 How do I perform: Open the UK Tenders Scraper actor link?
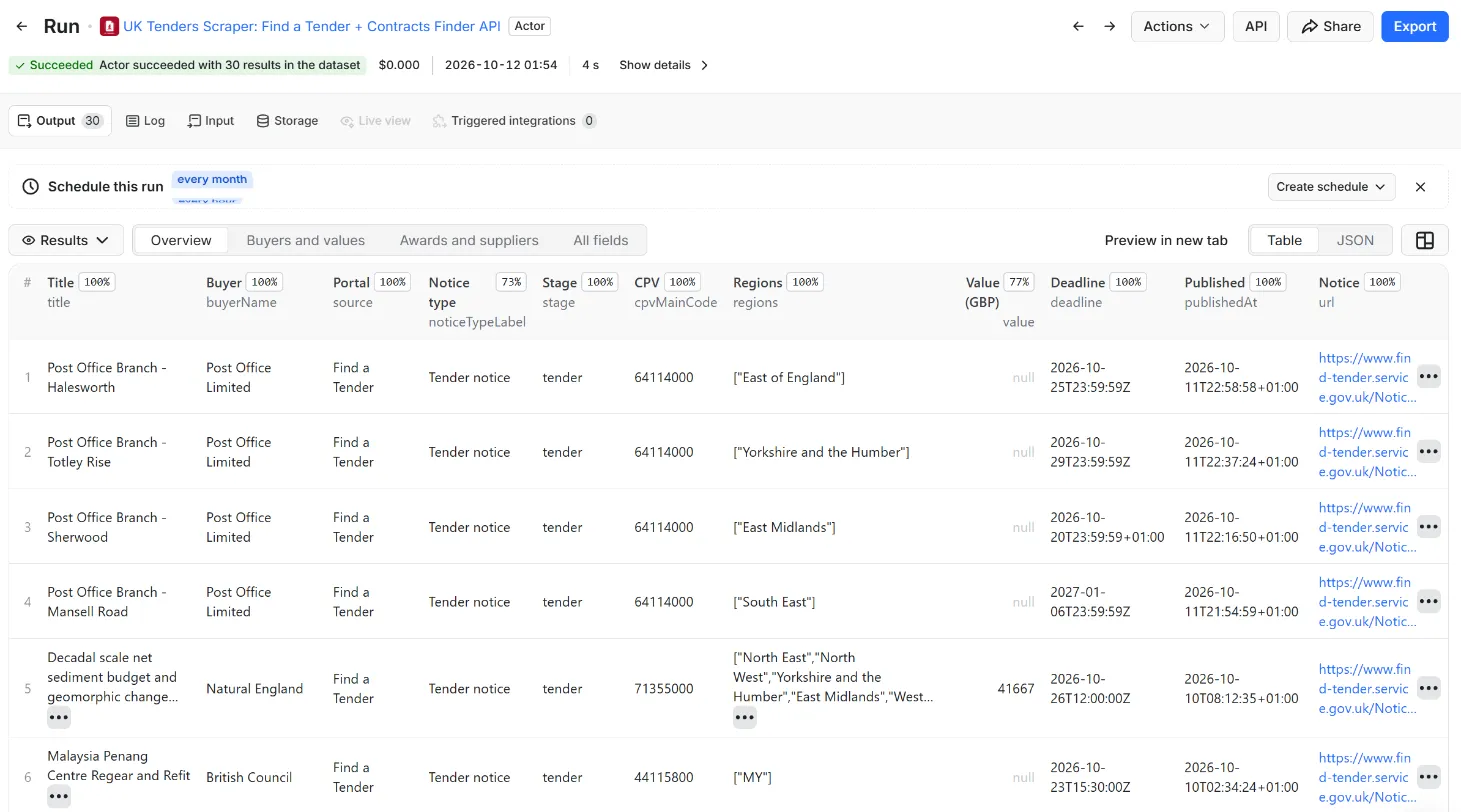click(x=312, y=27)
